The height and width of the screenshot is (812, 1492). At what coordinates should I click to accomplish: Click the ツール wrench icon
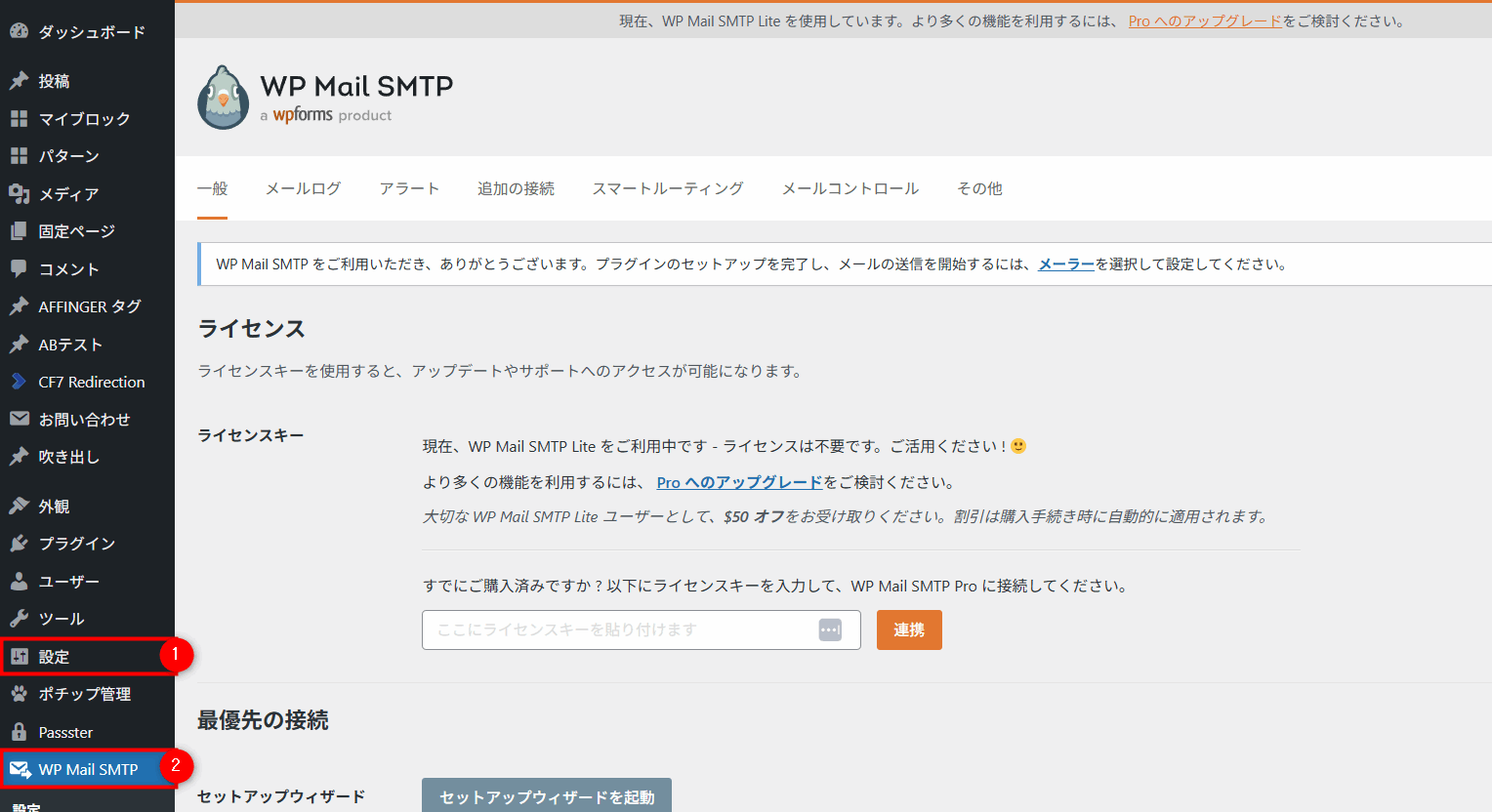click(x=19, y=619)
